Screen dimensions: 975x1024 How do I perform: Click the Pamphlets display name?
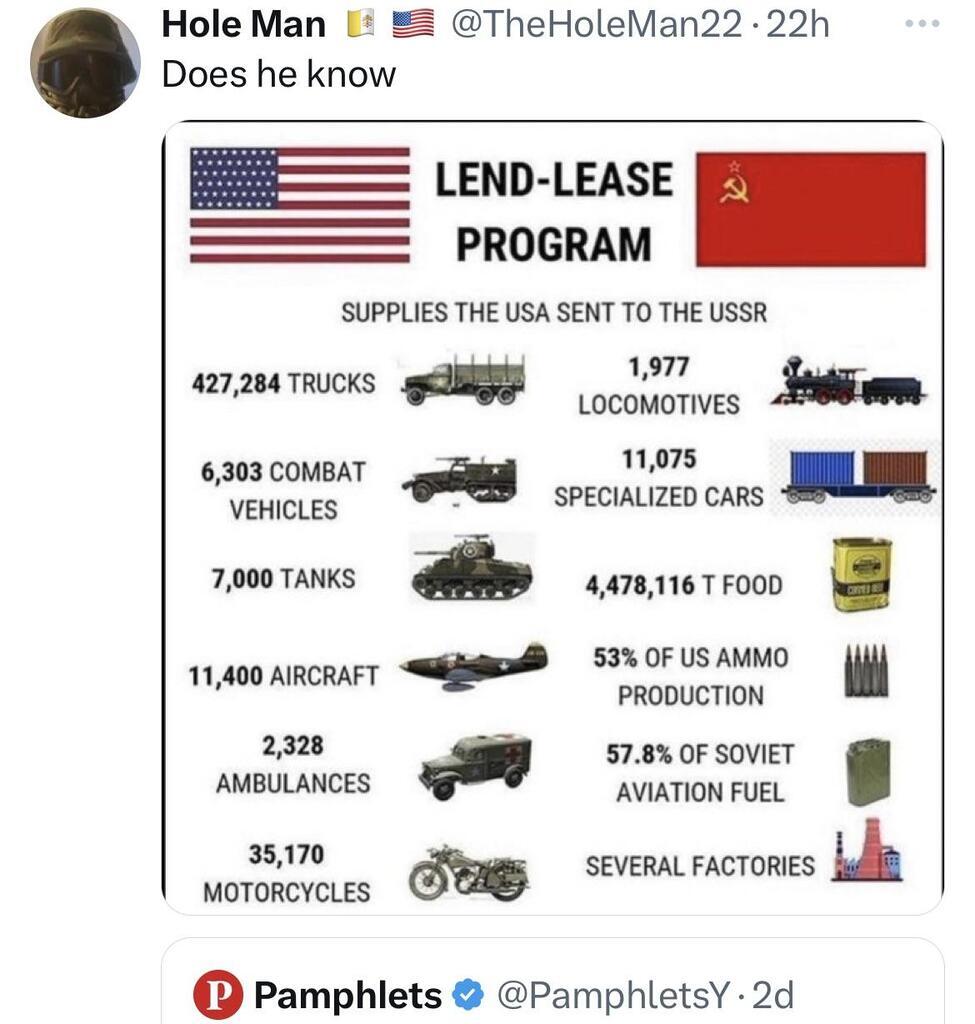[347, 995]
